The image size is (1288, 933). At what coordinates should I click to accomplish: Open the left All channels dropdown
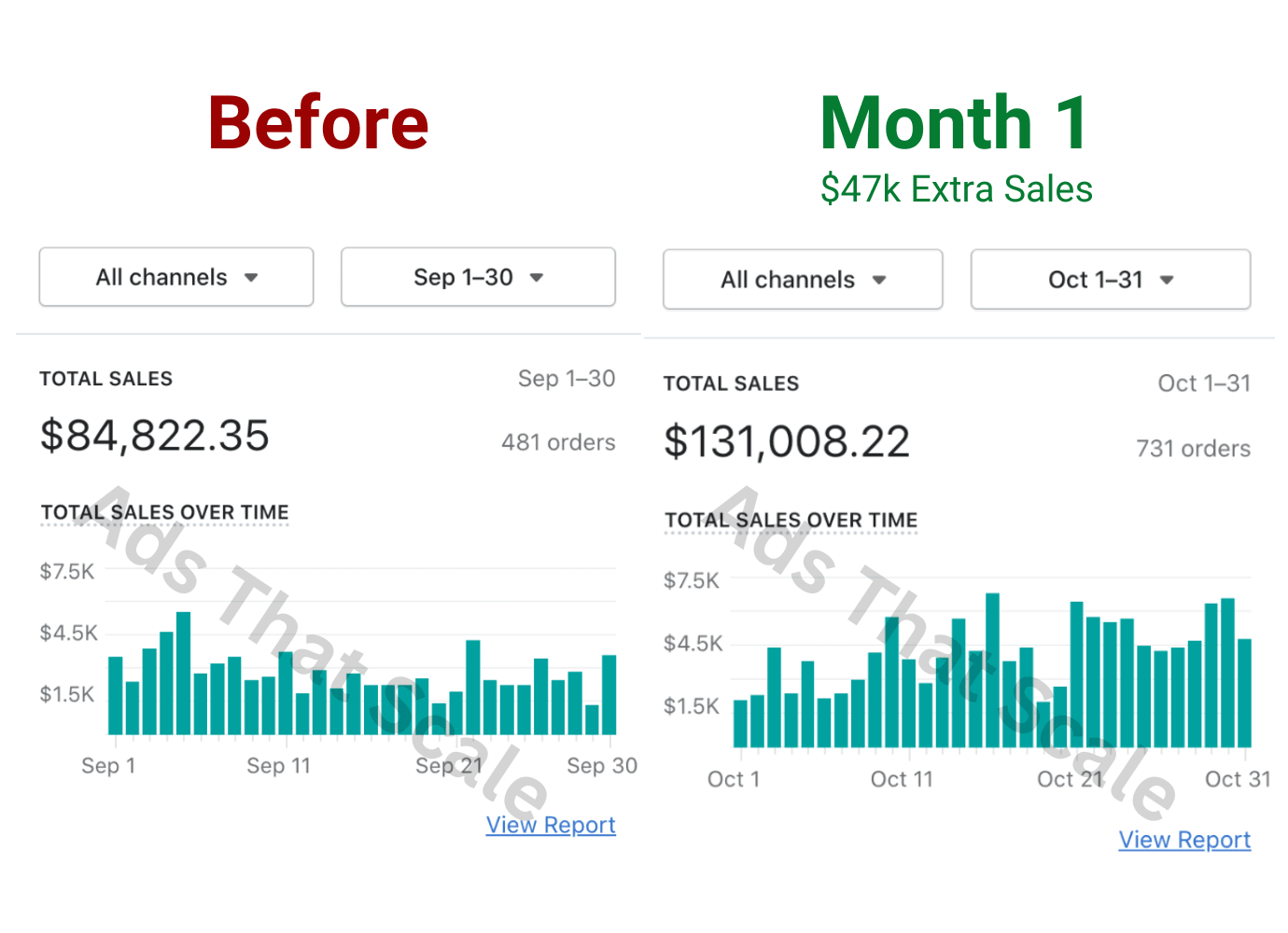coord(176,277)
